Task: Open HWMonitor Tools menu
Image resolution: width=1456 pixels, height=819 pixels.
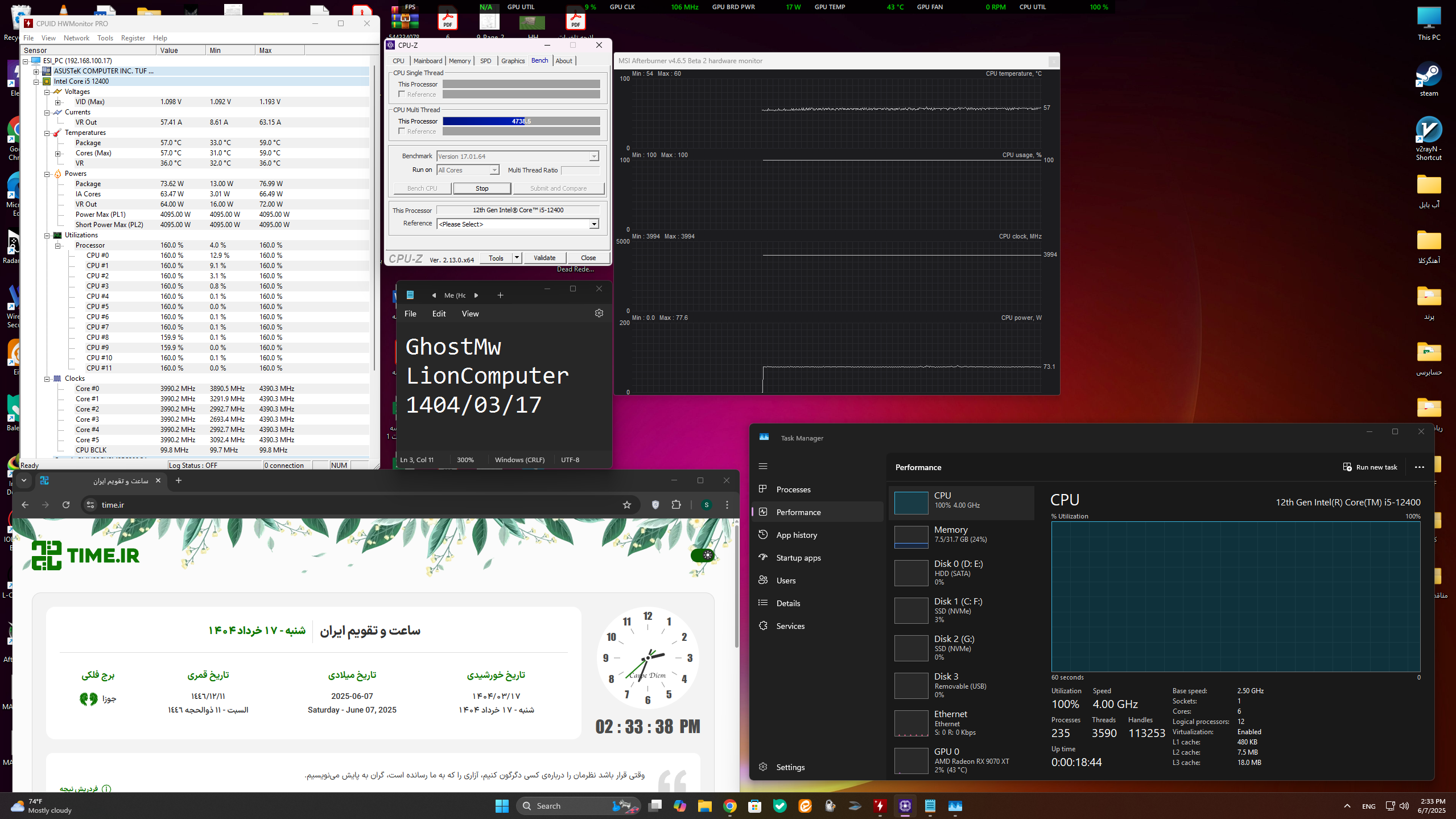Action: click(105, 38)
